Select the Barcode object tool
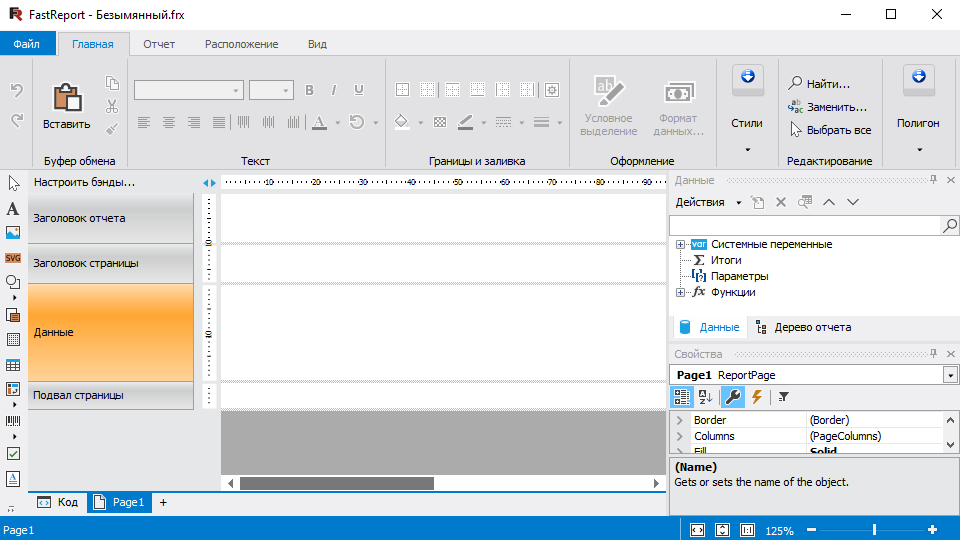 13,421
